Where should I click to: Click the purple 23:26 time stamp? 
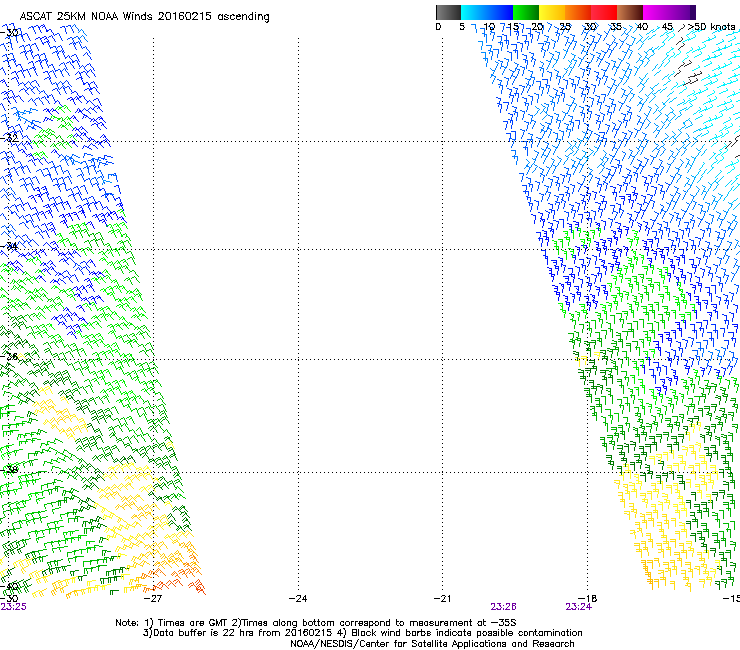[x=504, y=607]
